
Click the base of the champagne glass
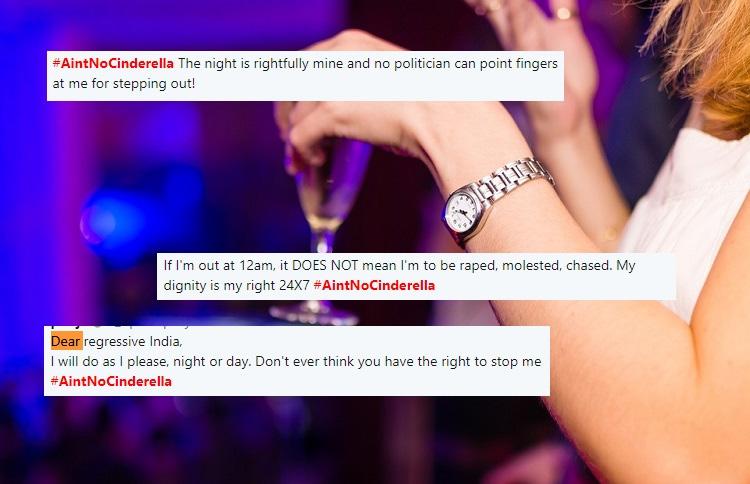[x=314, y=314]
